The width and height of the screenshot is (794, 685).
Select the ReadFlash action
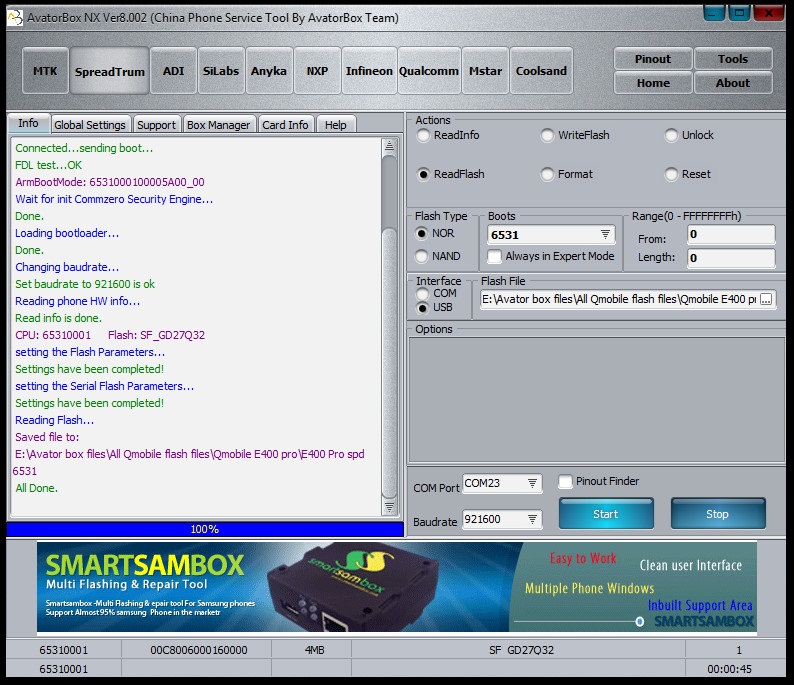click(x=451, y=174)
